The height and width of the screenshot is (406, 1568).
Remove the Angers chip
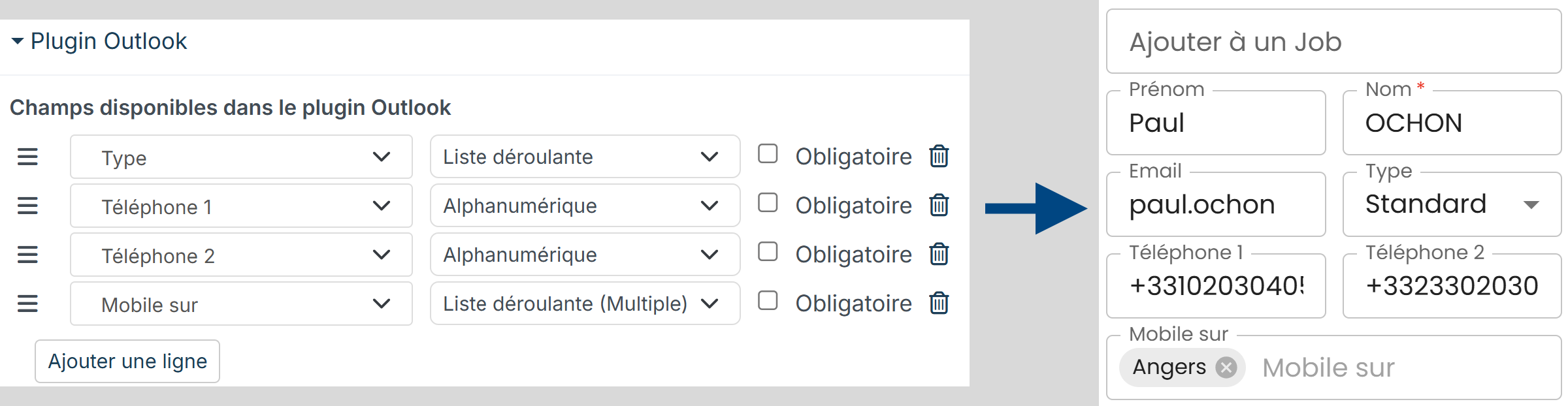click(1226, 367)
